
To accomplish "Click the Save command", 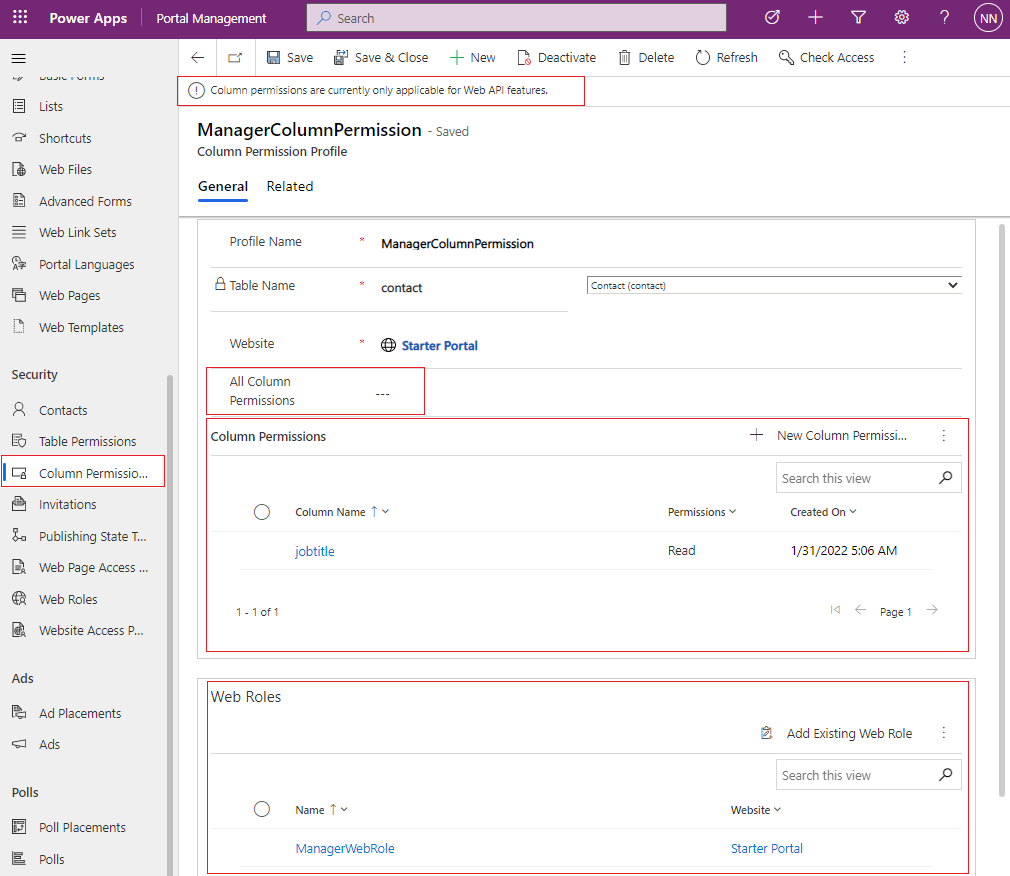I will tap(290, 57).
